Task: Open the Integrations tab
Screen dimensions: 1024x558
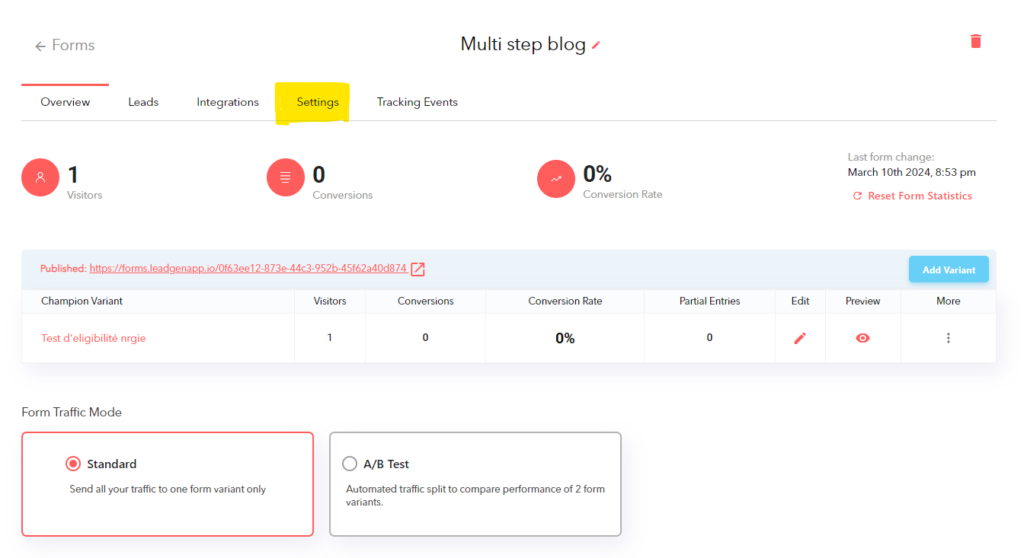Action: pyautogui.click(x=227, y=102)
